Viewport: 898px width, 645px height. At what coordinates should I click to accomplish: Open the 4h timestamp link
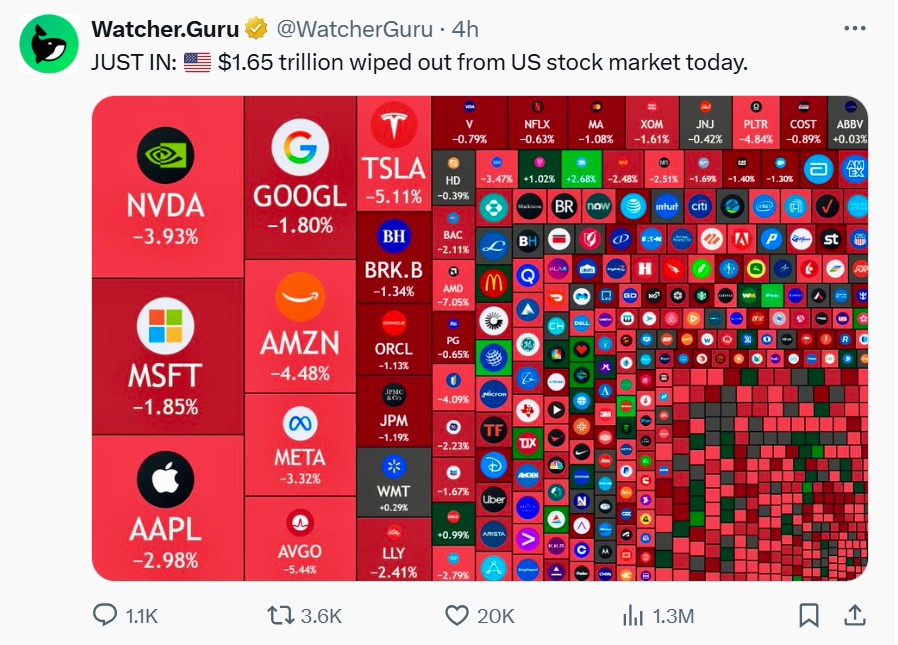(x=464, y=29)
